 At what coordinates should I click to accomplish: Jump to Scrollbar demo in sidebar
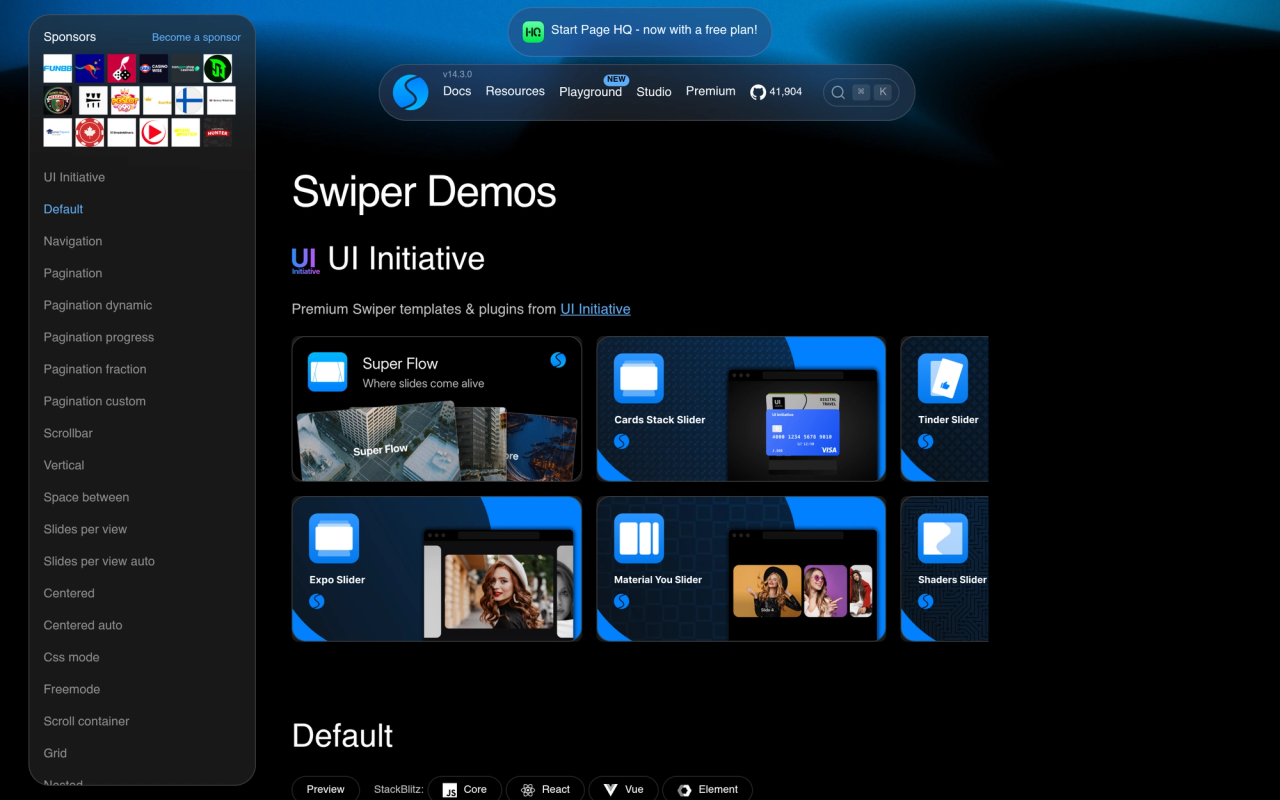click(68, 433)
